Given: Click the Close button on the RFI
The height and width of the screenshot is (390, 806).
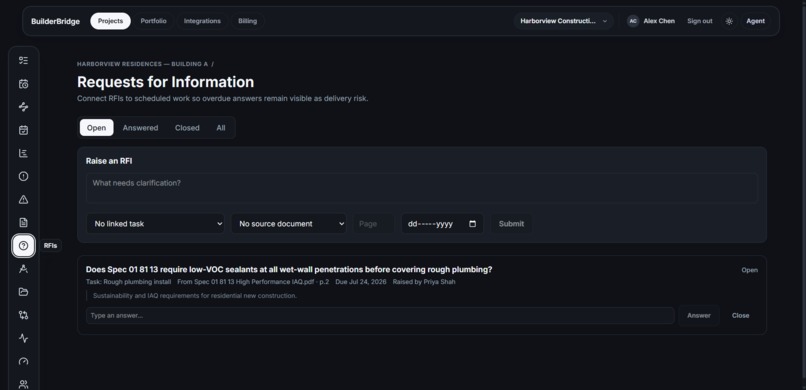Looking at the screenshot, I should point(740,315).
